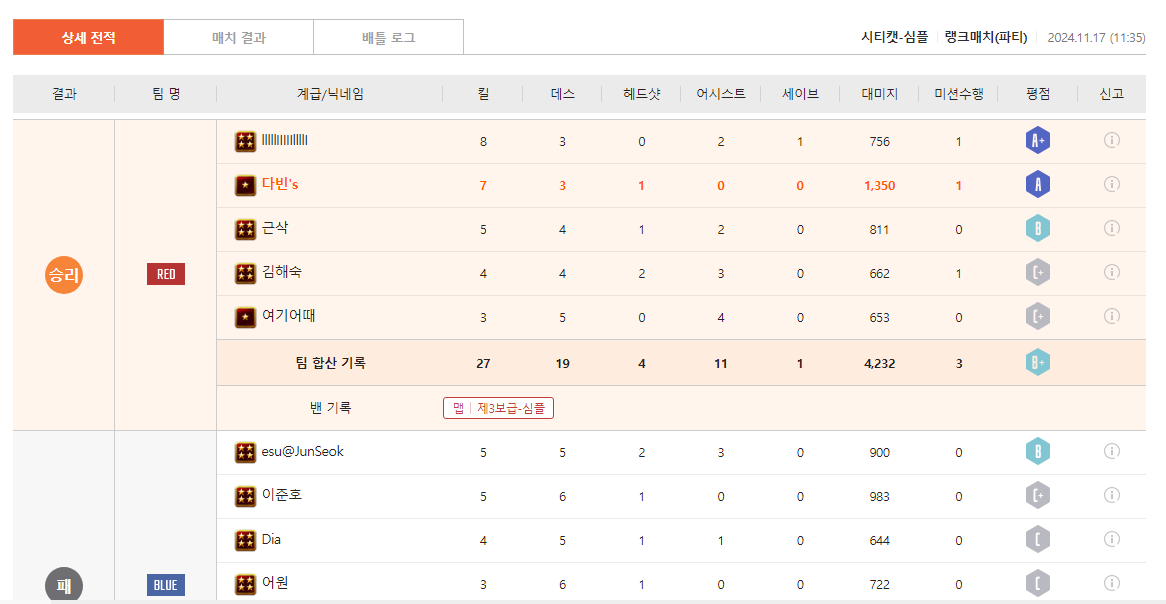The width and height of the screenshot is (1166, 604).
Task: Open the 배틀 로그 tab
Action: (388, 38)
